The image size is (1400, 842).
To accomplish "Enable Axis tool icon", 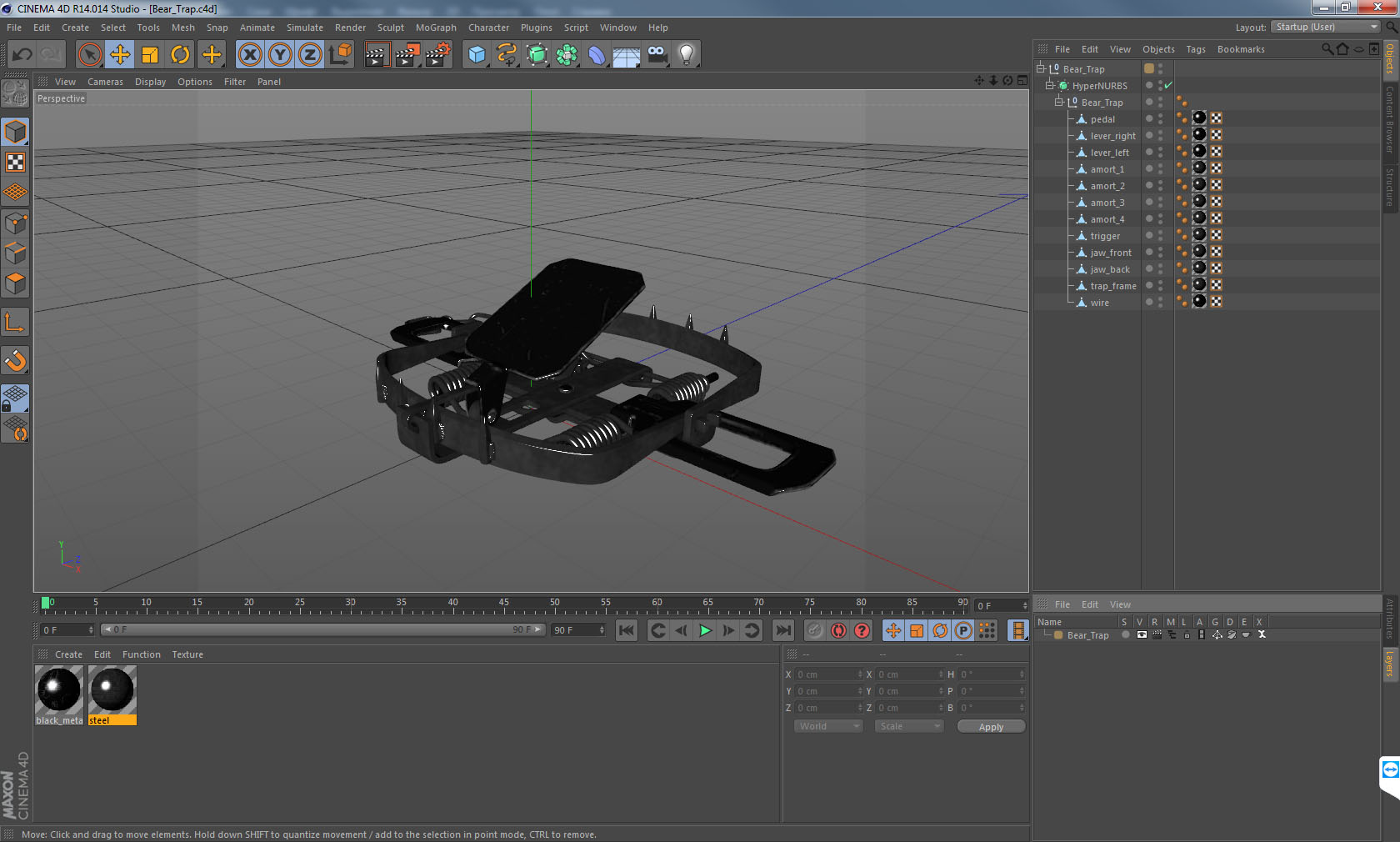I will point(16,322).
